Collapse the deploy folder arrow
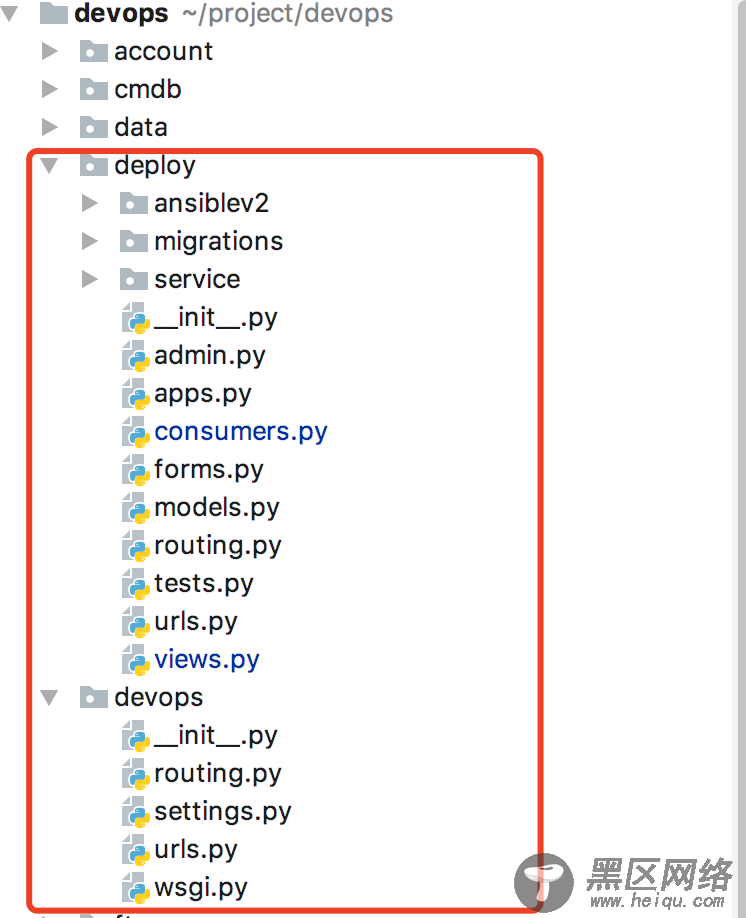 point(49,166)
